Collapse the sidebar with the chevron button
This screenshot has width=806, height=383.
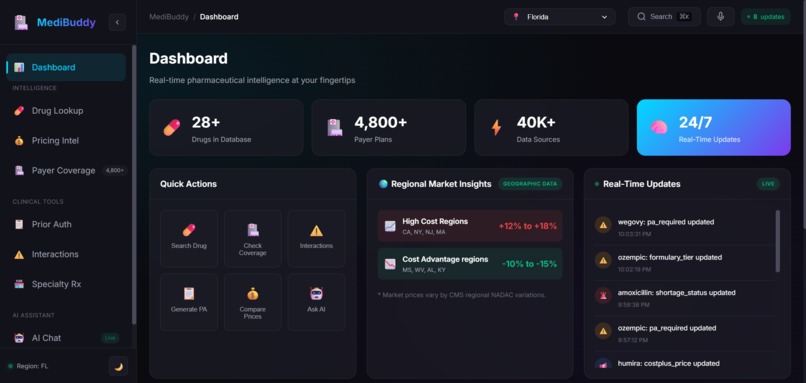[x=117, y=23]
